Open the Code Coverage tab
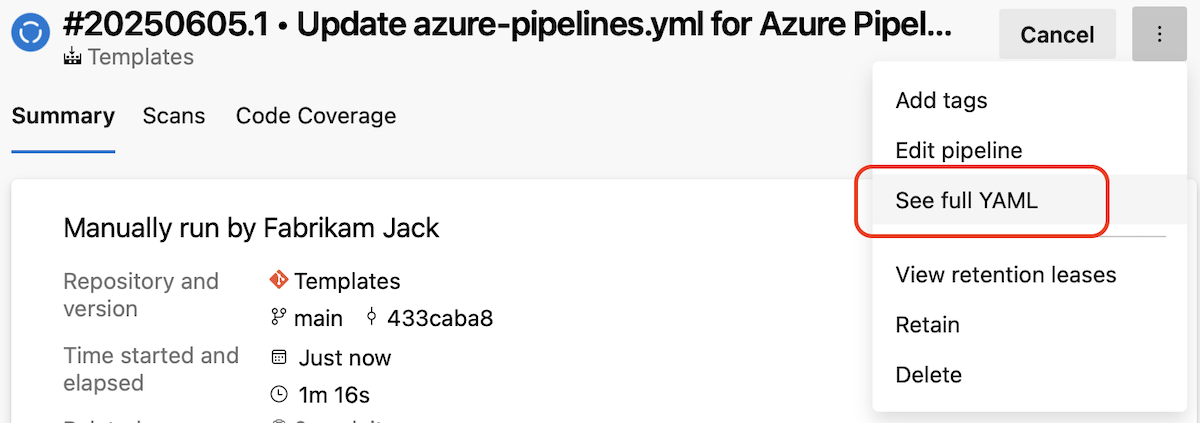This screenshot has height=423, width=1200. pos(316,116)
